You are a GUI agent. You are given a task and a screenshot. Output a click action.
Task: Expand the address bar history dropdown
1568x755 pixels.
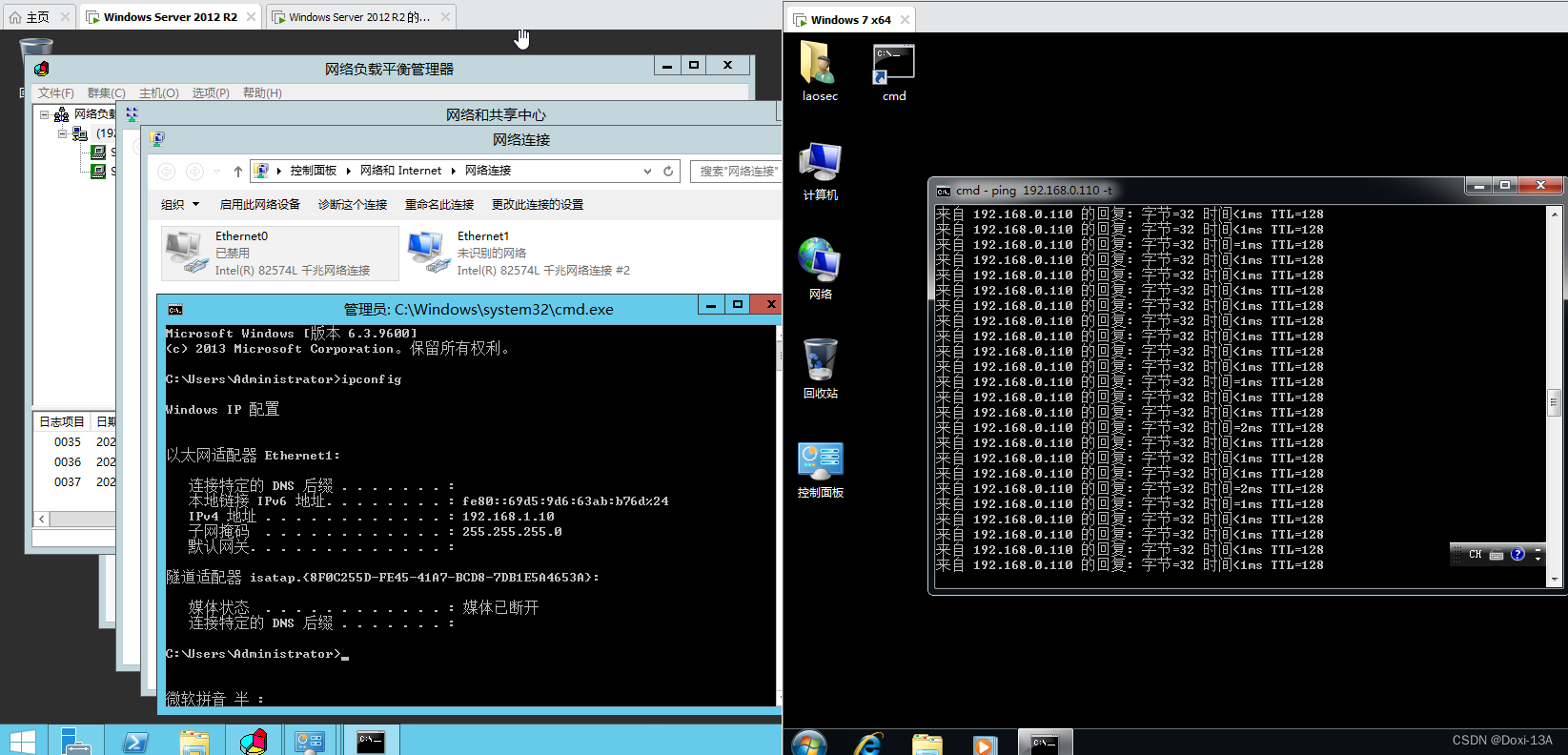(x=647, y=172)
